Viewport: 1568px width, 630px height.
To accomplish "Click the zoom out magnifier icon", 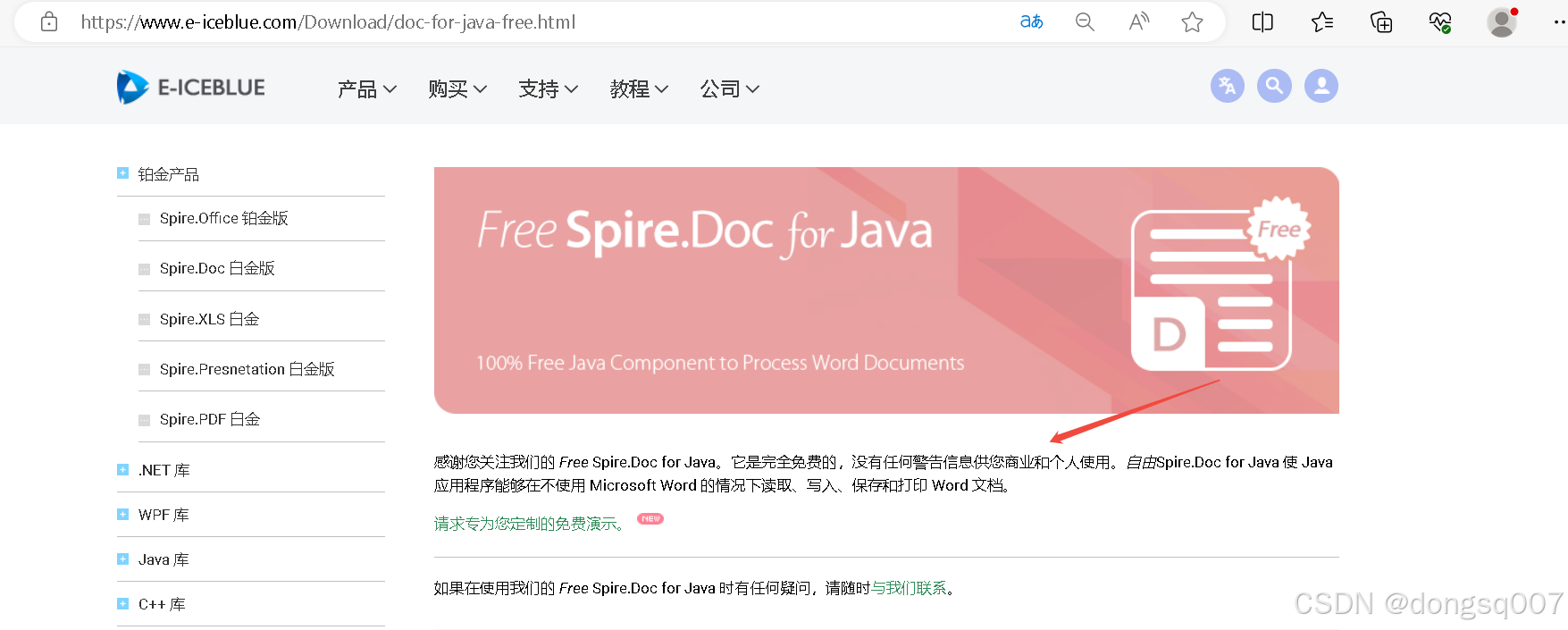I will 1085,21.
